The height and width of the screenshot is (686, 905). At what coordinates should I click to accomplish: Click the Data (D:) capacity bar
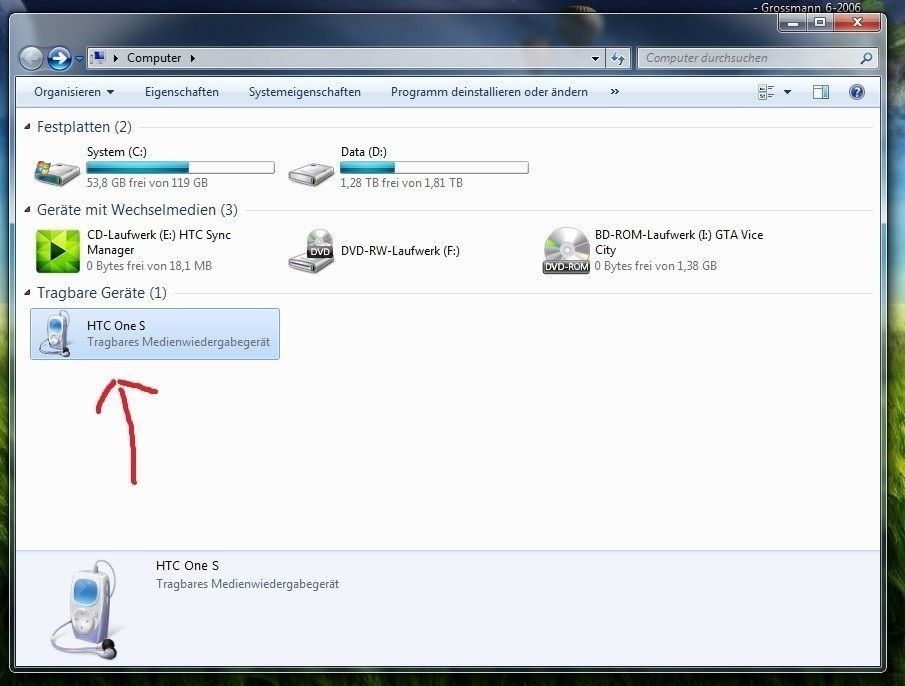pyautogui.click(x=434, y=167)
